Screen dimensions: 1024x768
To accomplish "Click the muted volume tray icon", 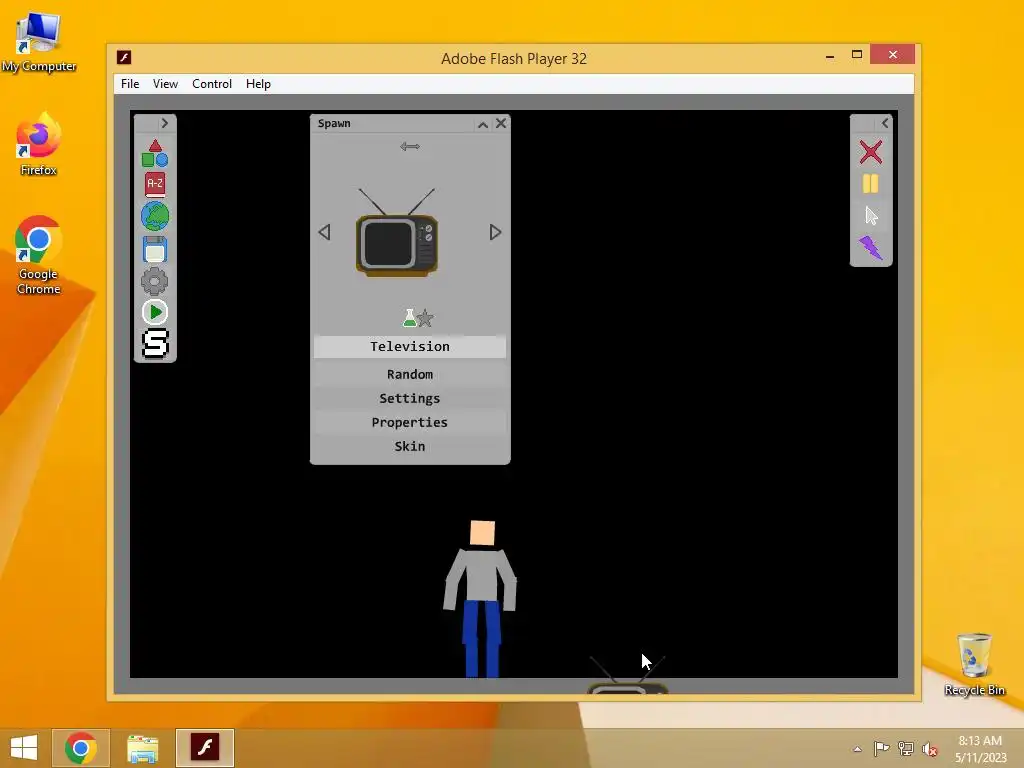I will coord(929,749).
